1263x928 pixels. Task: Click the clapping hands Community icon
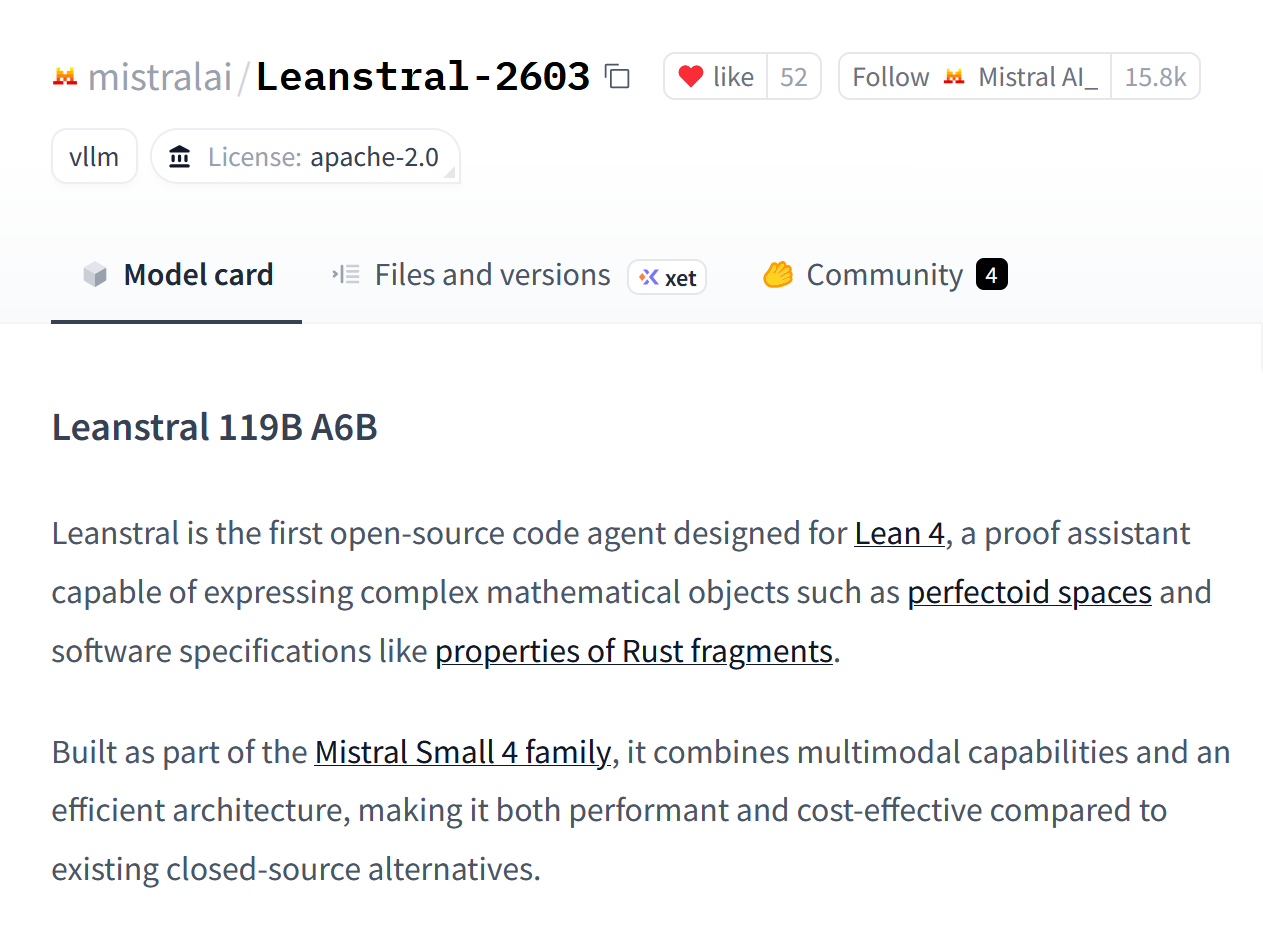click(777, 275)
